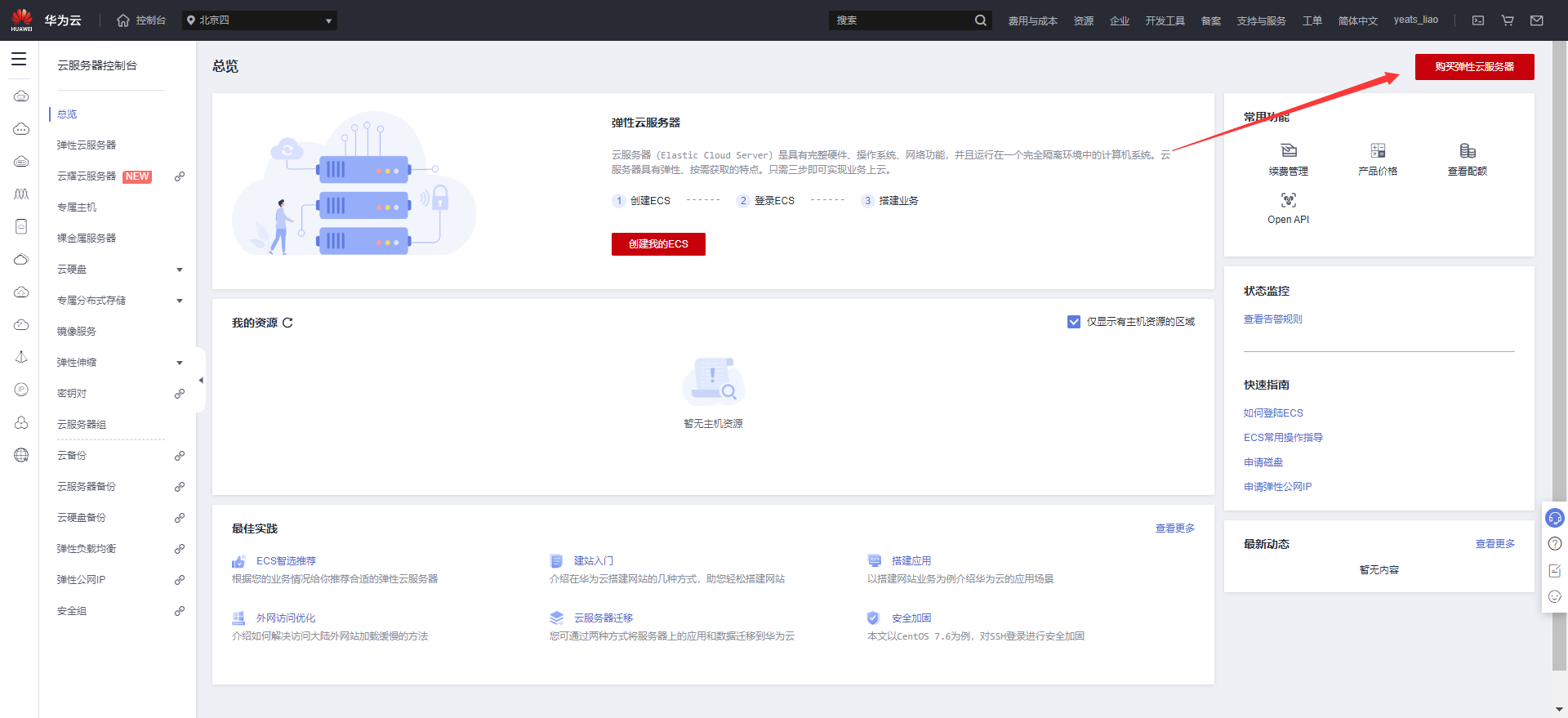
Task: Open the hamburger menu icon
Action: point(19,59)
